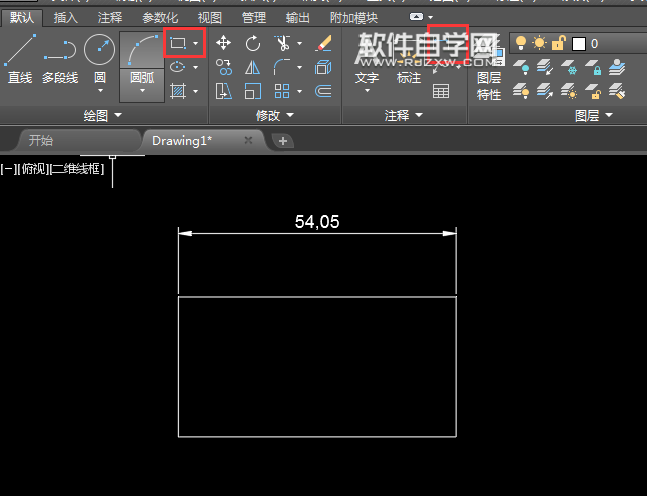
Task: Select the Stretch tool icon
Action: pos(223,91)
